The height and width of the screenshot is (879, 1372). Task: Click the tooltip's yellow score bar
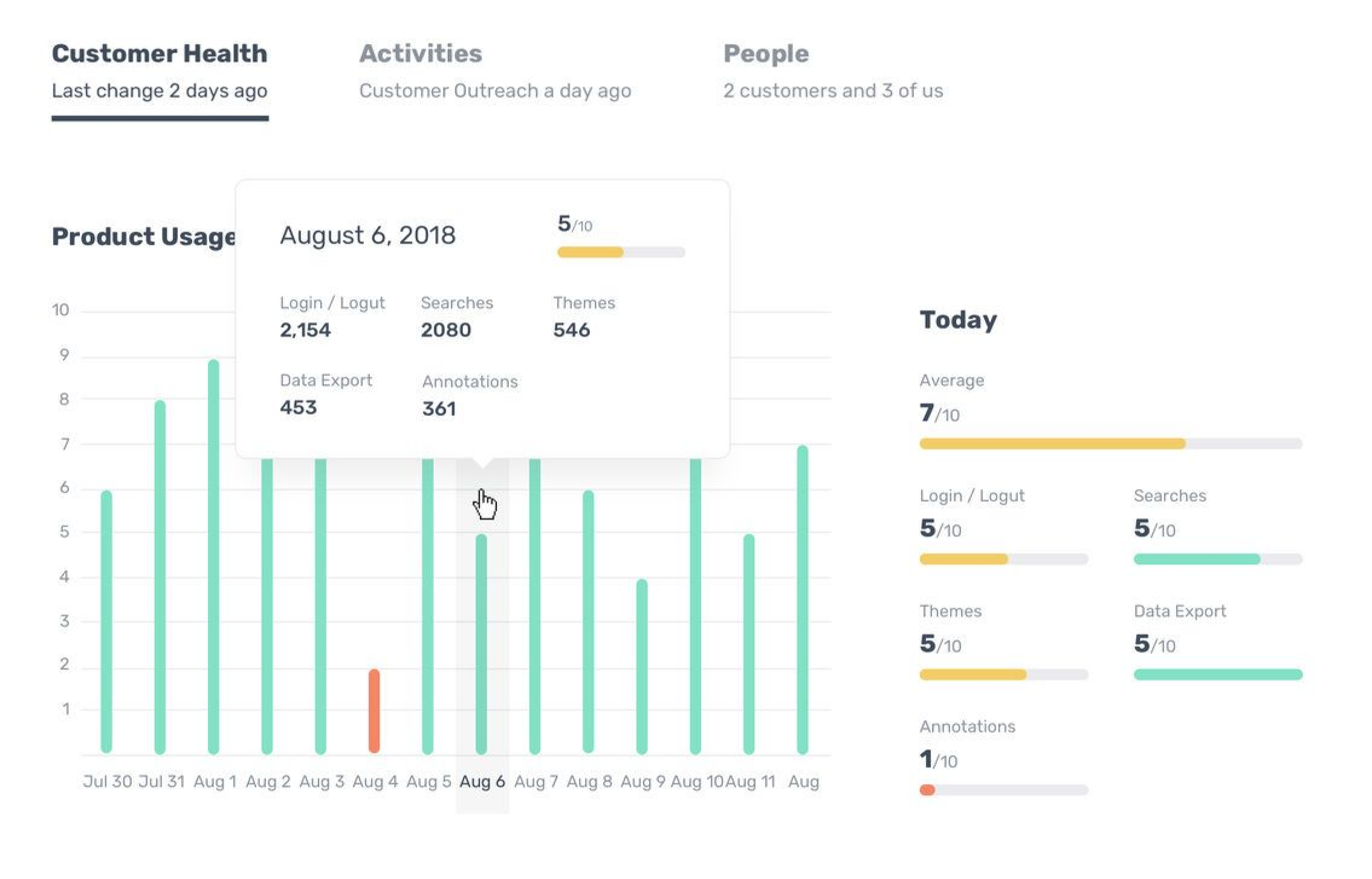click(621, 252)
